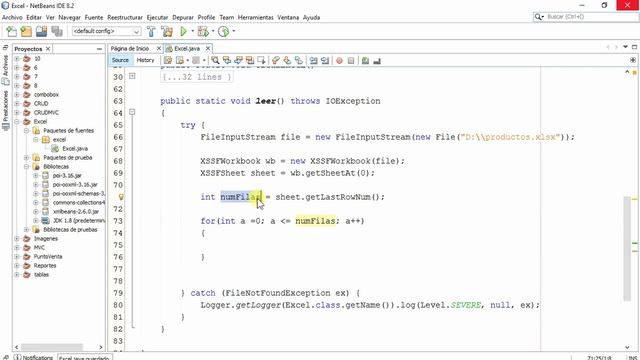640x360 pixels.
Task: Open the Reestructurar menu
Action: tap(125, 18)
